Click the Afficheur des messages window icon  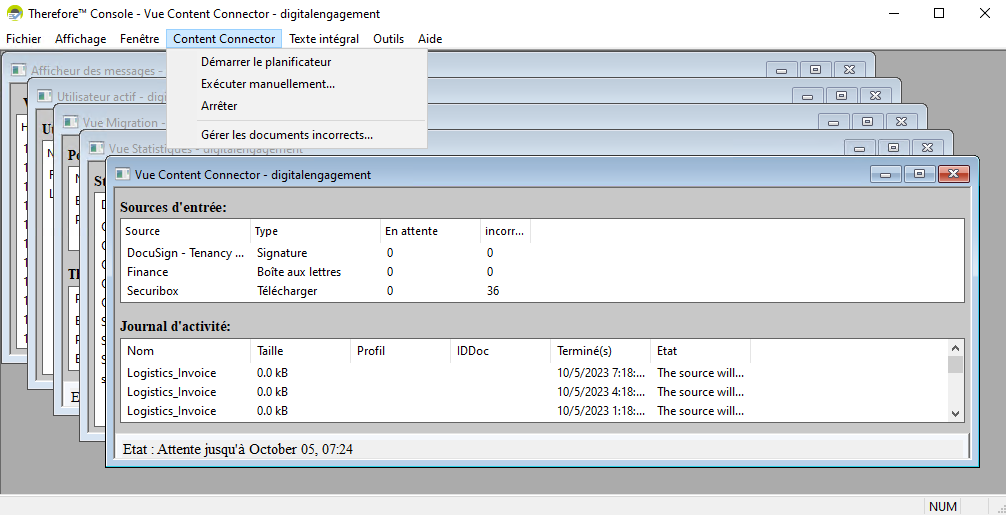(x=19, y=70)
